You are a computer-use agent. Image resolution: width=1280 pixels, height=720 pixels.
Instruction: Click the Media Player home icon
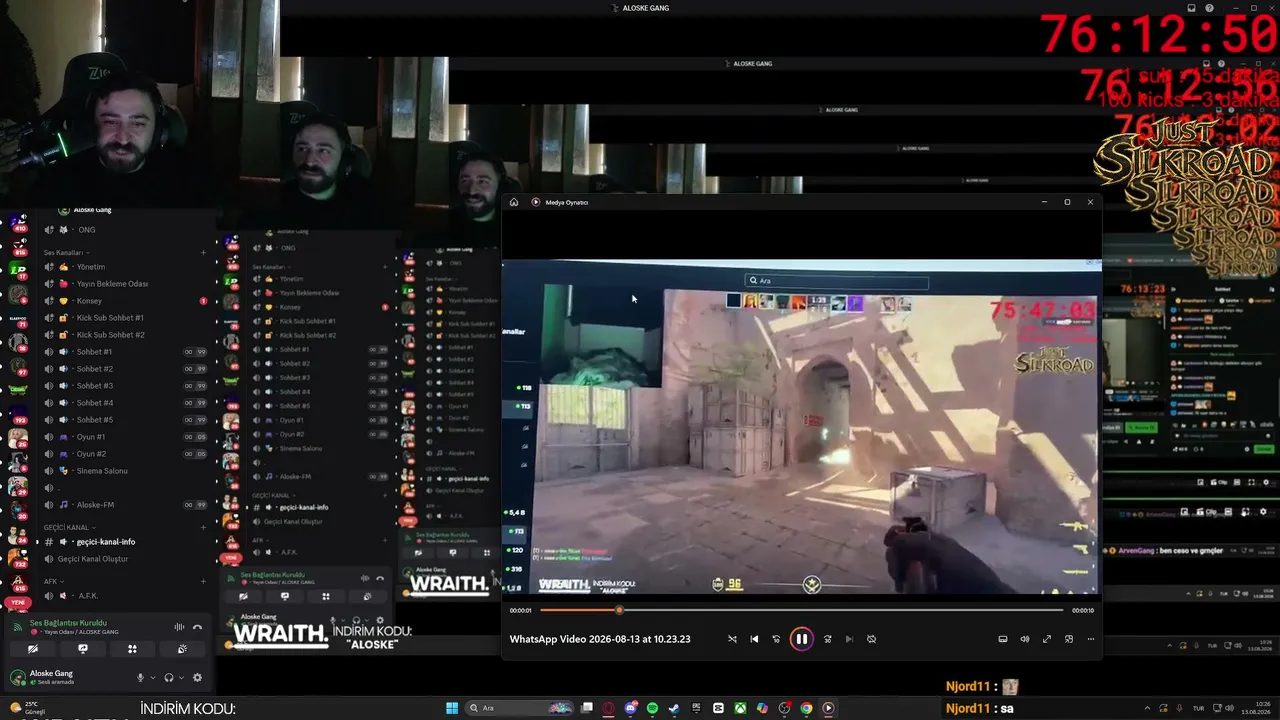514,202
